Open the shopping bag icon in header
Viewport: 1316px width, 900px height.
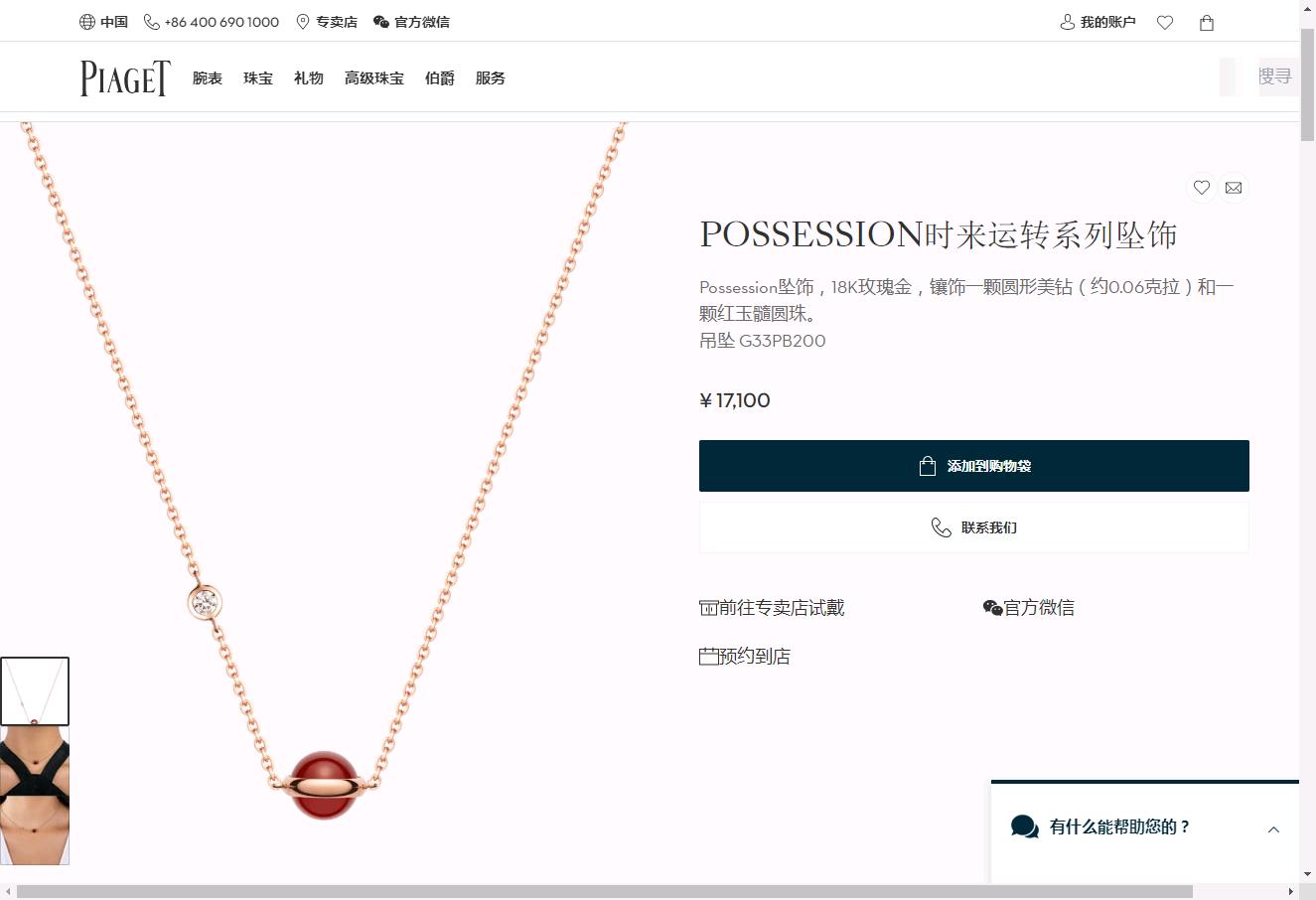tap(1207, 22)
